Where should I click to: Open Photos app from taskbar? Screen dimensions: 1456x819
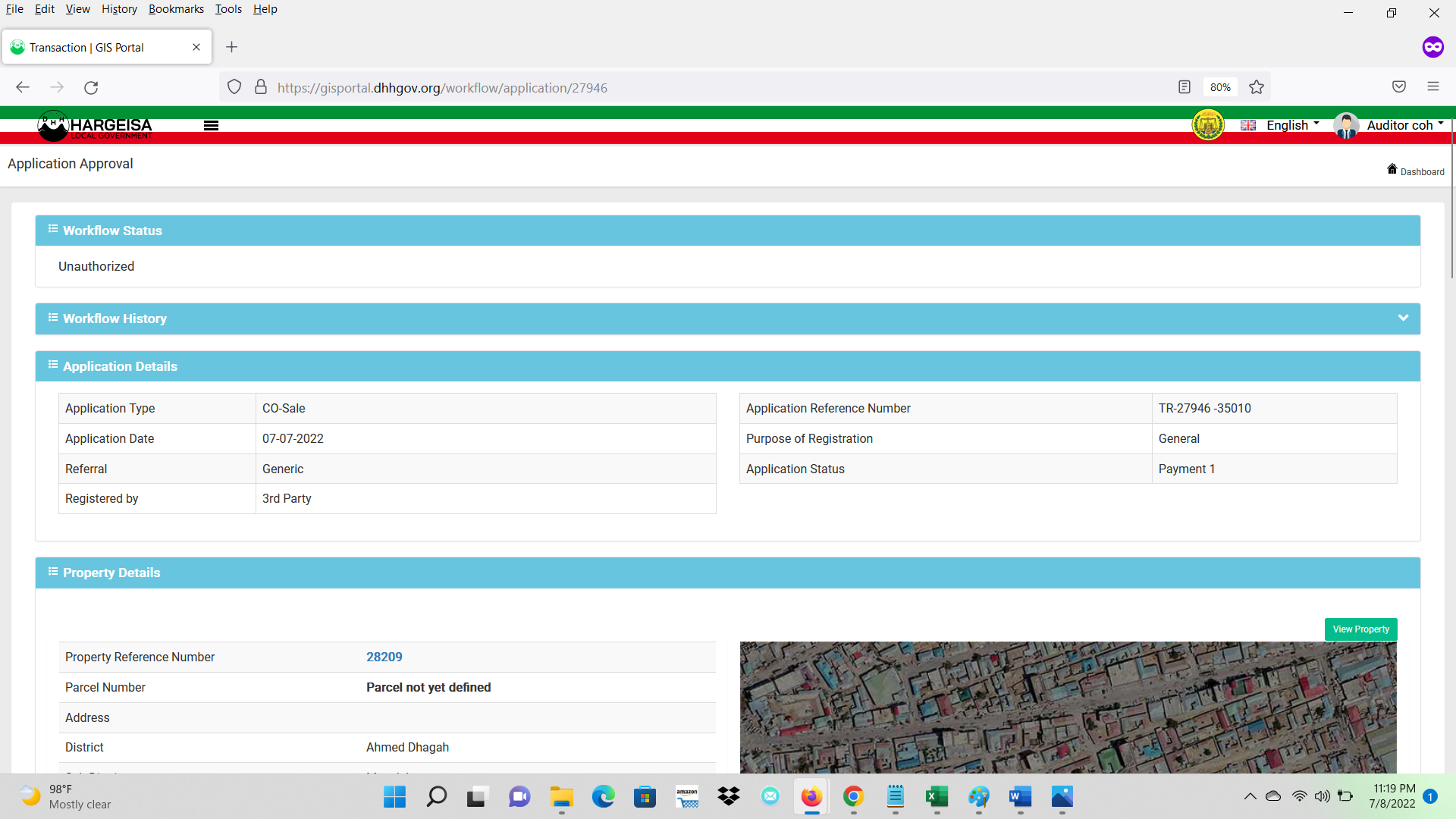(x=1062, y=796)
